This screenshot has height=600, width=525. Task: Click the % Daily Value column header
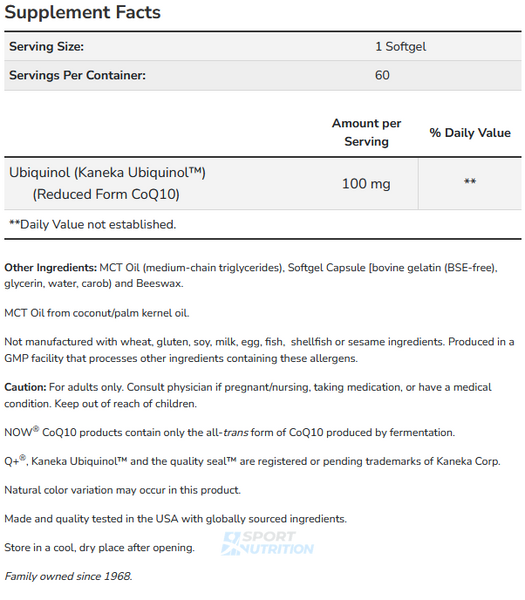(x=470, y=132)
